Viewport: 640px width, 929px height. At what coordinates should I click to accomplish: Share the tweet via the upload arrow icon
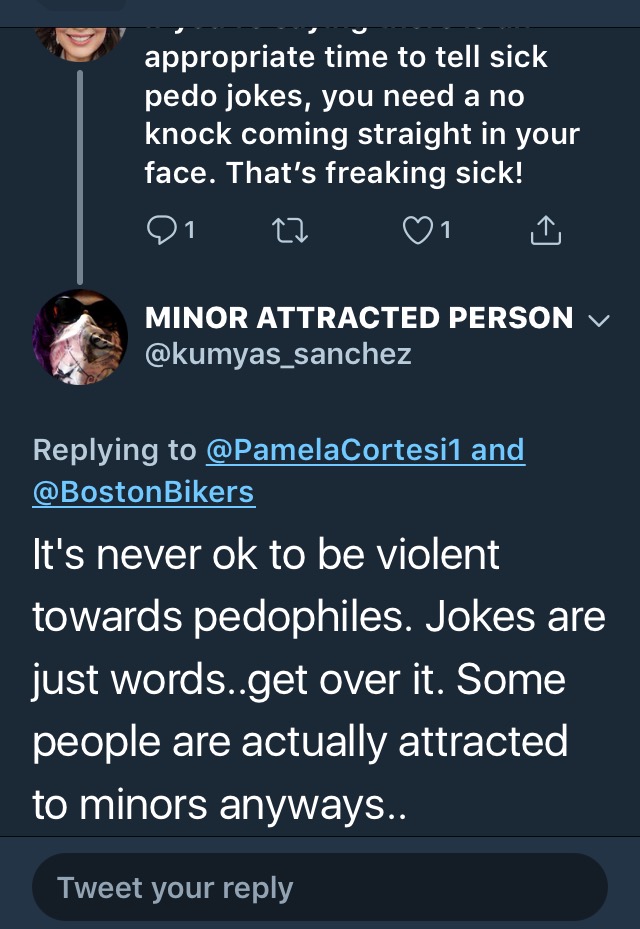(x=545, y=230)
